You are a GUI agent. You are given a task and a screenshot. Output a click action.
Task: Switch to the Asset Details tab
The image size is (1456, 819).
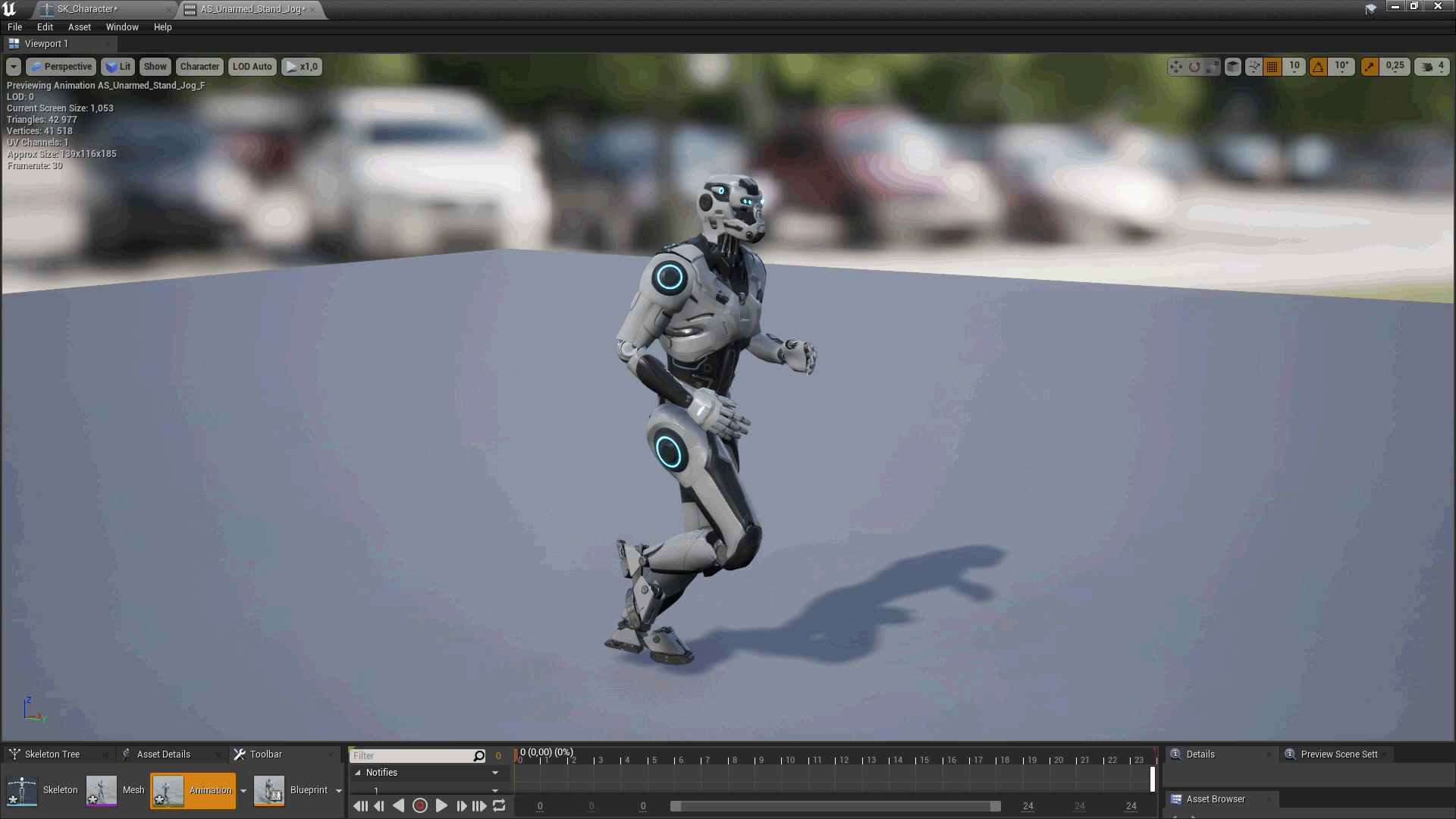point(163,754)
